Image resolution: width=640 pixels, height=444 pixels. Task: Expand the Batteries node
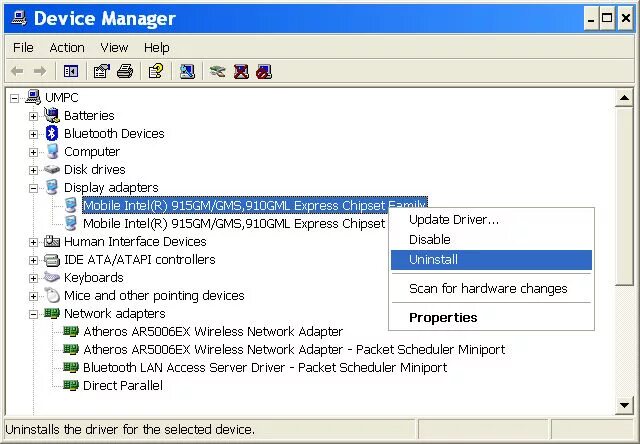click(33, 116)
